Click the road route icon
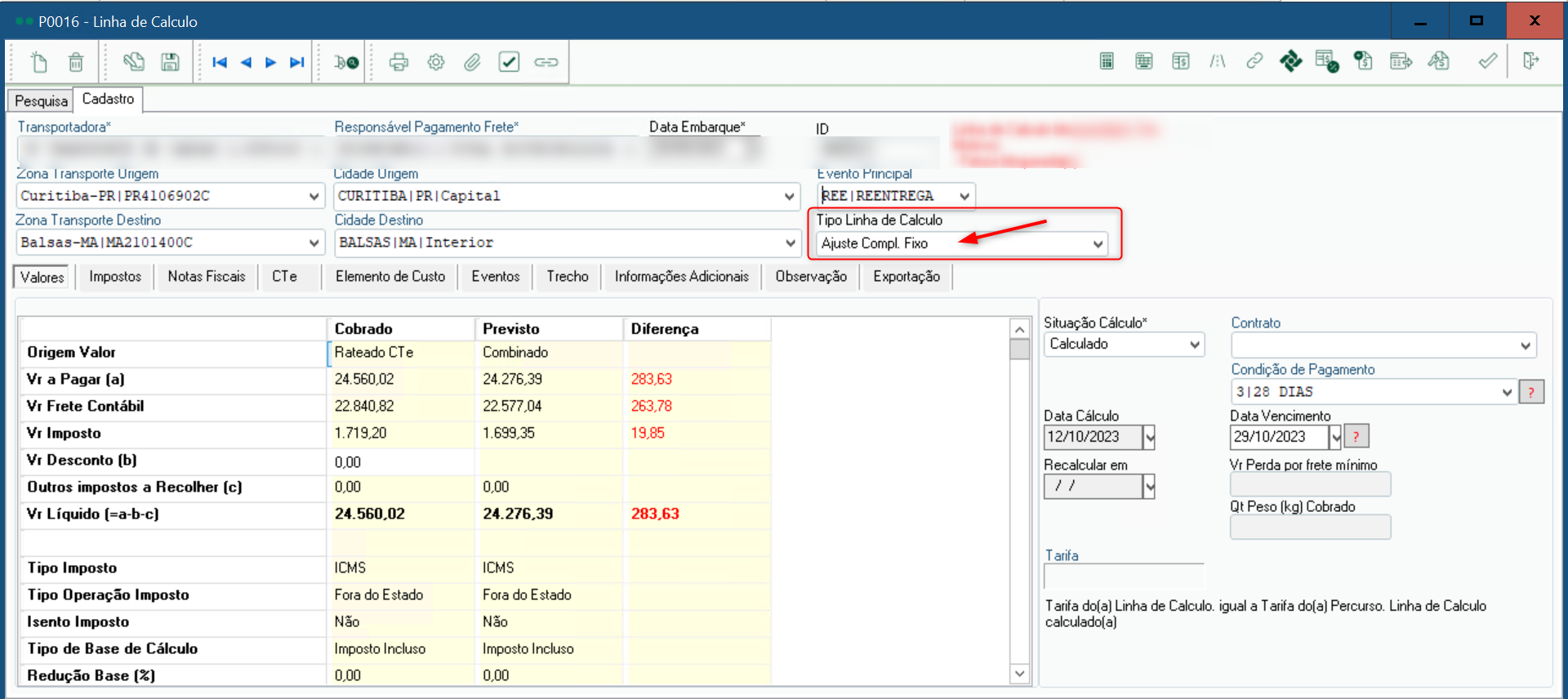This screenshot has height=699, width=1568. pos(1218,61)
